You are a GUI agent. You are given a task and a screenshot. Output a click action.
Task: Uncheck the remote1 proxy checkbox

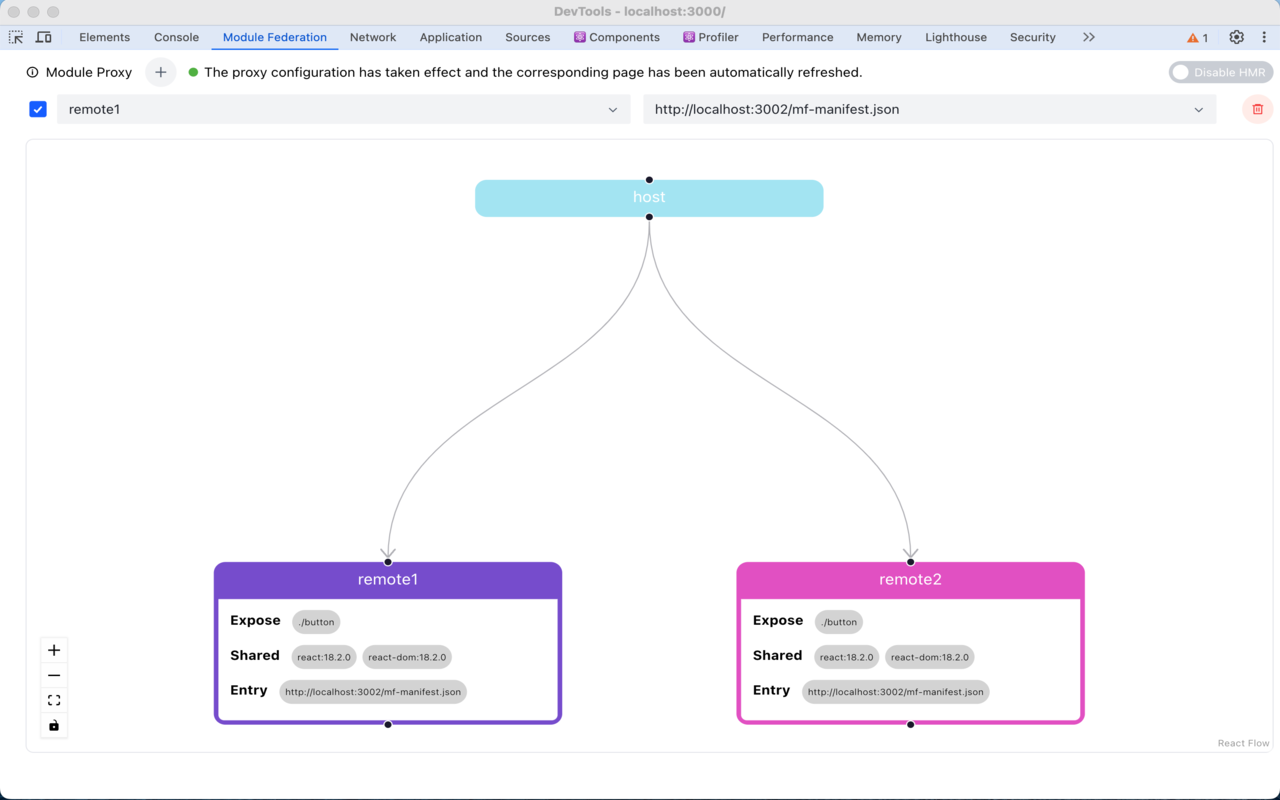[x=38, y=109]
